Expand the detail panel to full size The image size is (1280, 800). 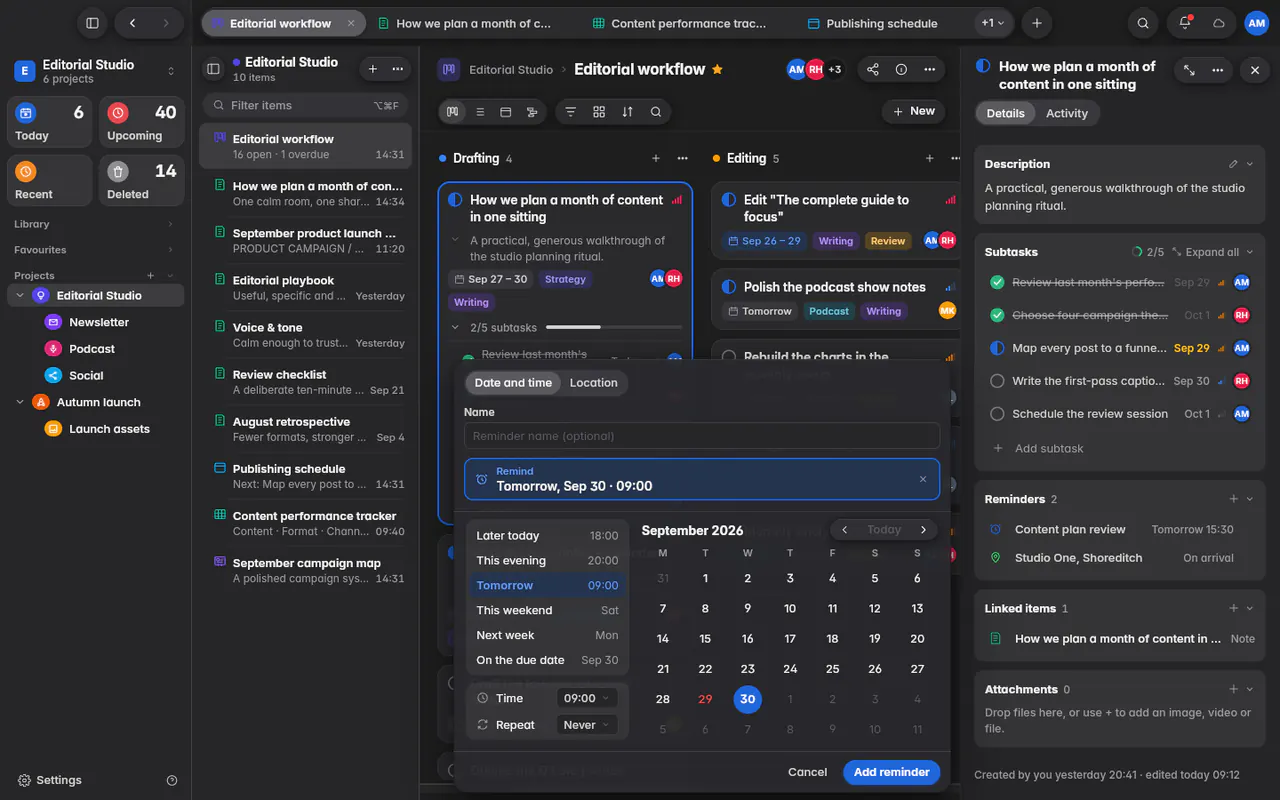1189,70
